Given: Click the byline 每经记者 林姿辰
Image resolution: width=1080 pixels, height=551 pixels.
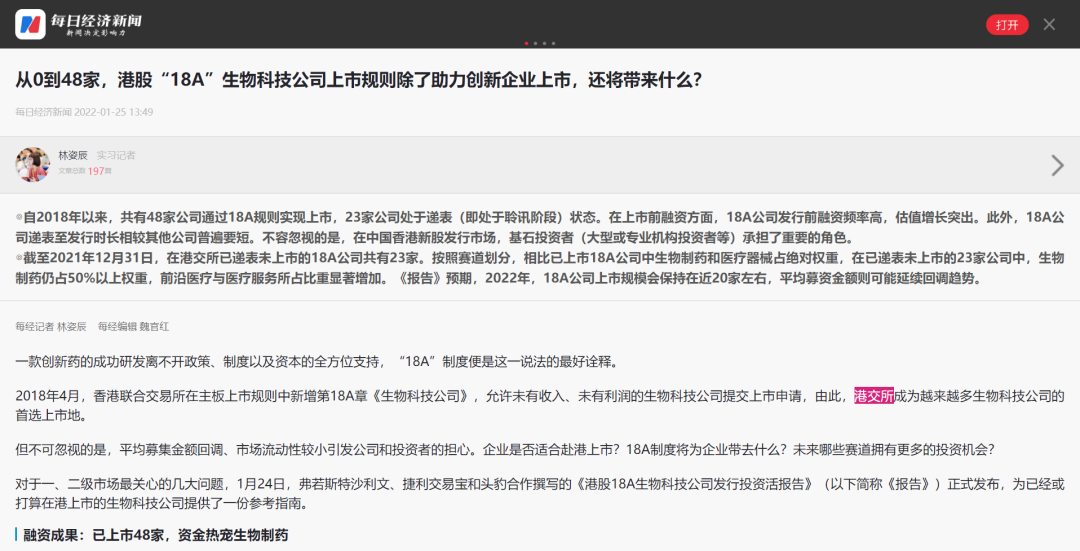Looking at the screenshot, I should (50, 327).
